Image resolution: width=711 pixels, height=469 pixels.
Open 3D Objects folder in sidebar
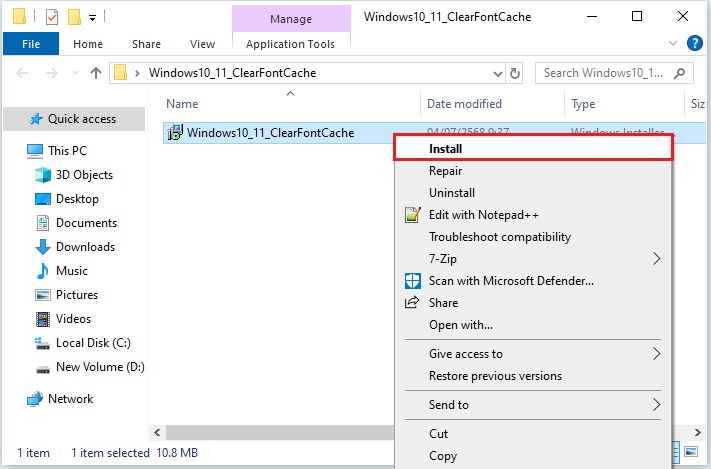pyautogui.click(x=84, y=175)
